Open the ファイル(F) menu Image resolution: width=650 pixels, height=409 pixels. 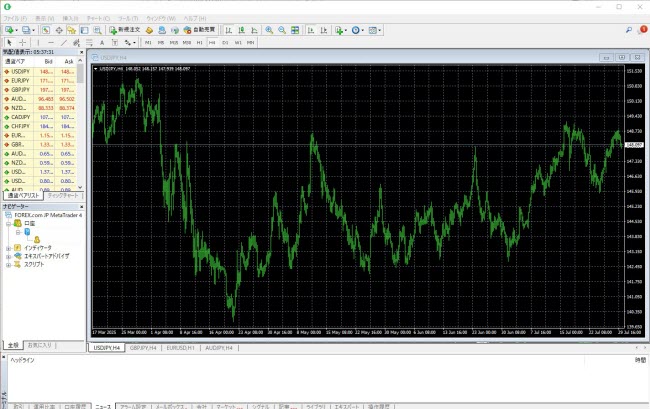point(15,19)
